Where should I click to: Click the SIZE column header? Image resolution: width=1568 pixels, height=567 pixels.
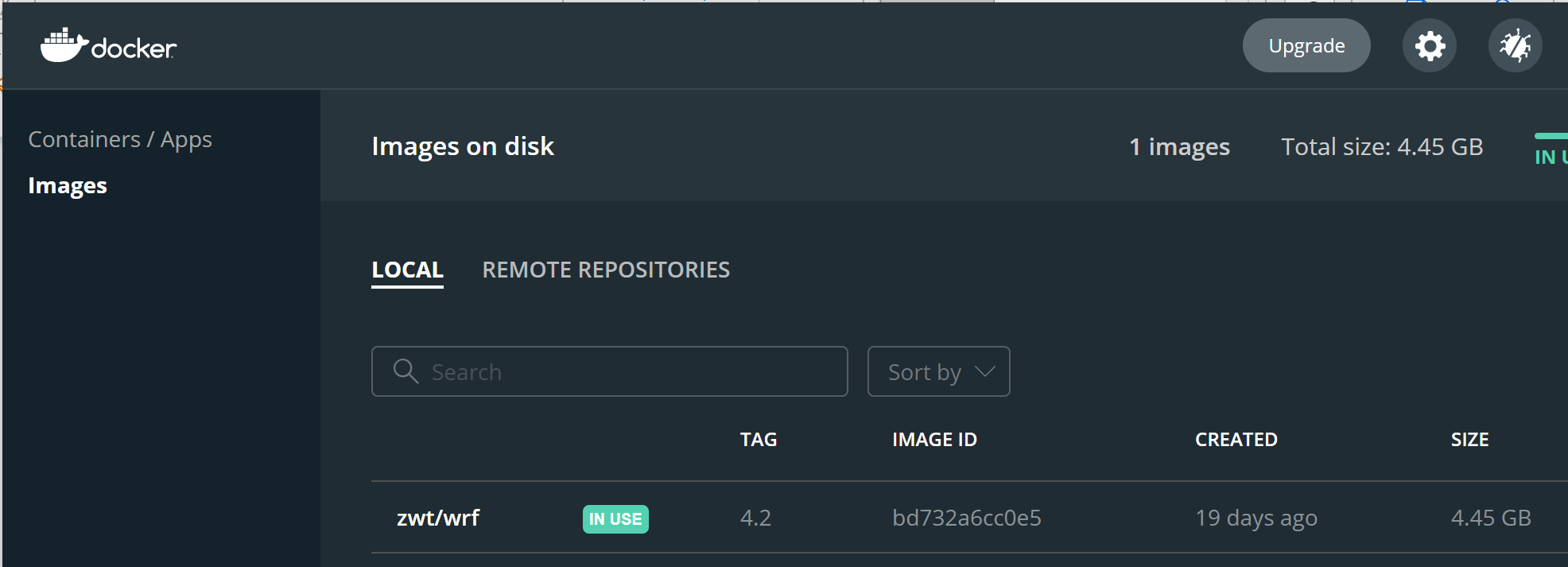[x=1469, y=440]
